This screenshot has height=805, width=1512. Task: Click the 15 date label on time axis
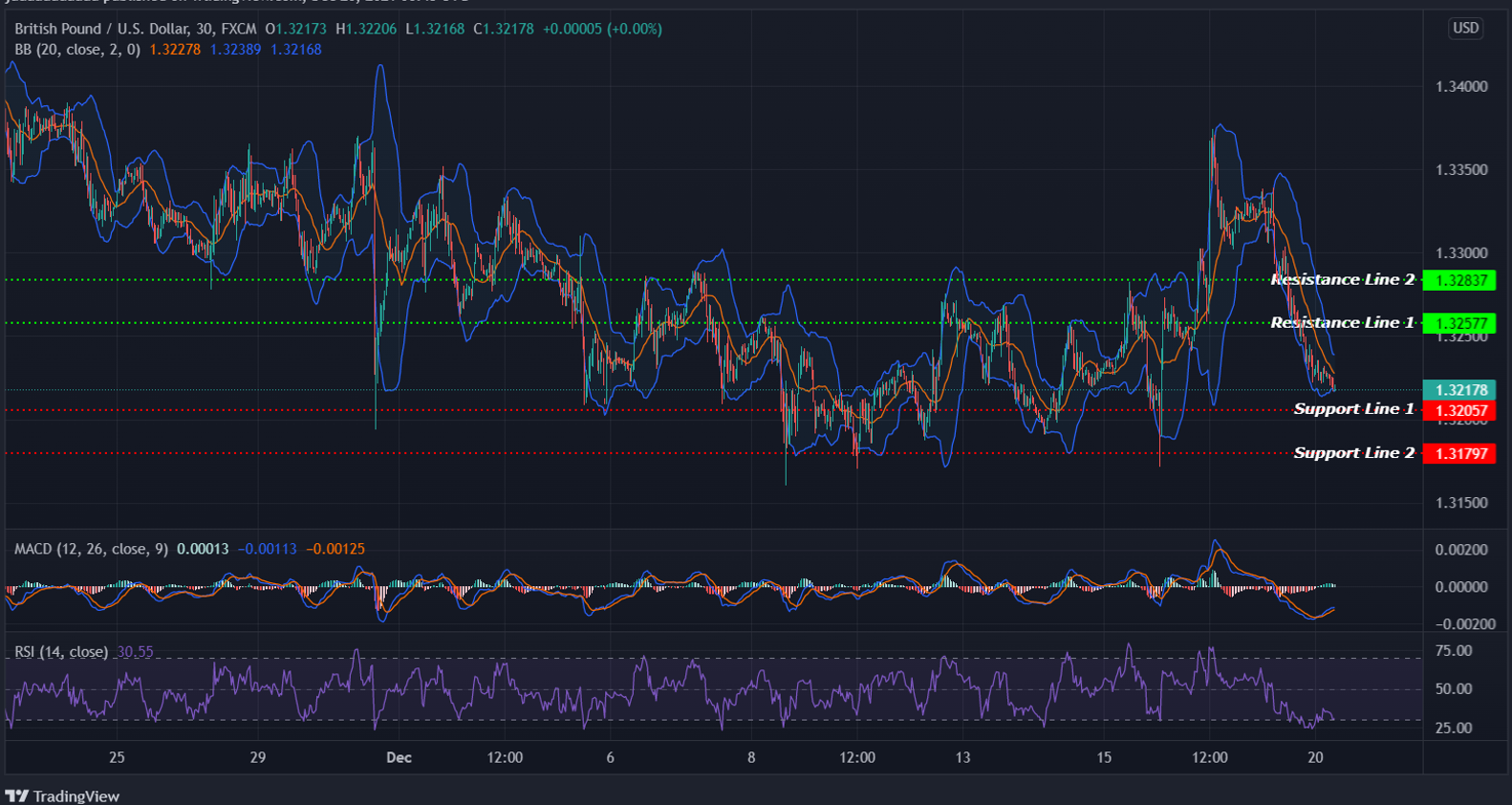(1104, 758)
